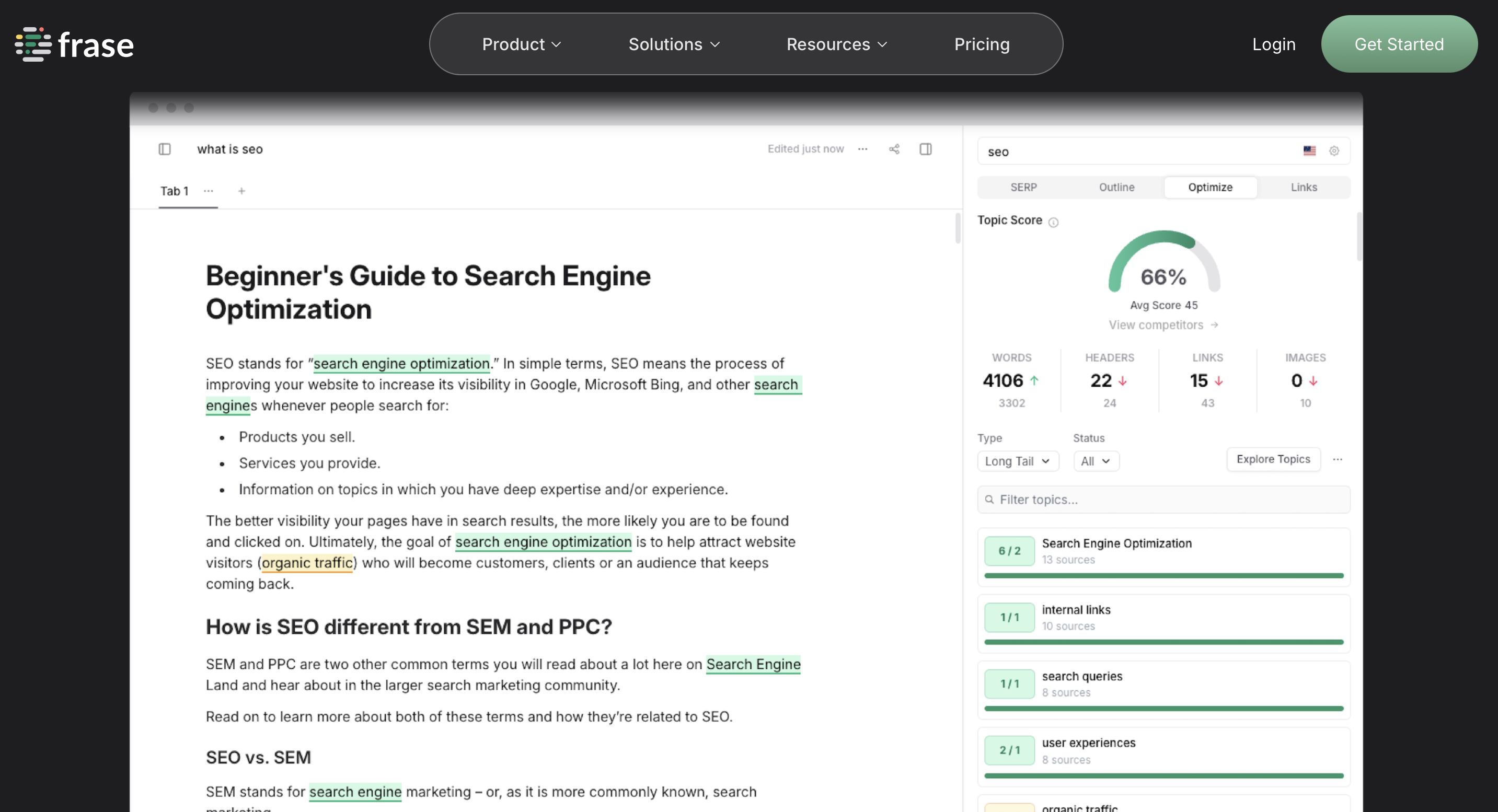The width and height of the screenshot is (1498, 812).
Task: Select the search queries topic
Action: pyautogui.click(x=1163, y=690)
